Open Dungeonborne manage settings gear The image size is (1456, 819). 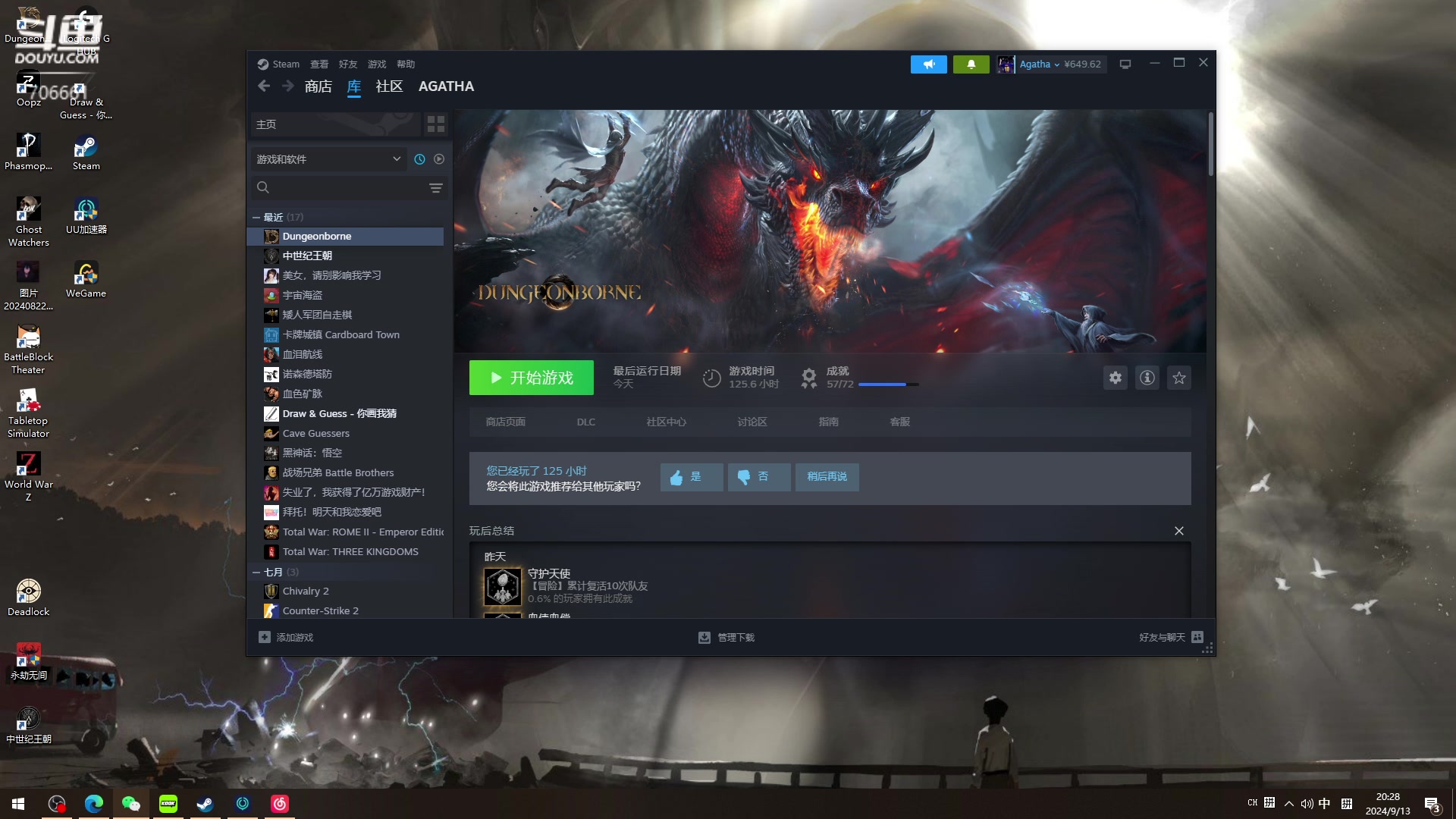coord(1115,378)
